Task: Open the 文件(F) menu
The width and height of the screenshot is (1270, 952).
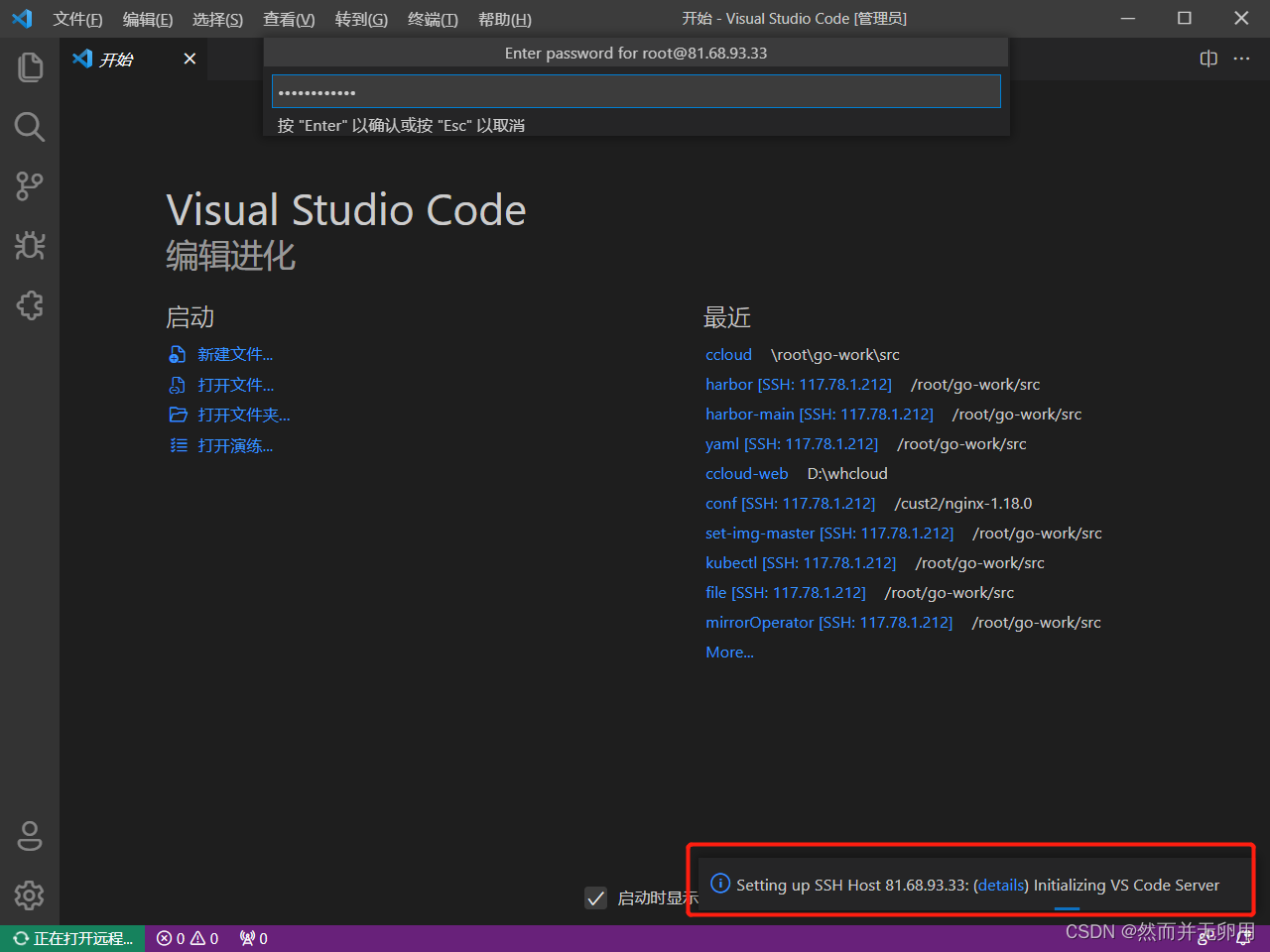Action: coord(77,19)
